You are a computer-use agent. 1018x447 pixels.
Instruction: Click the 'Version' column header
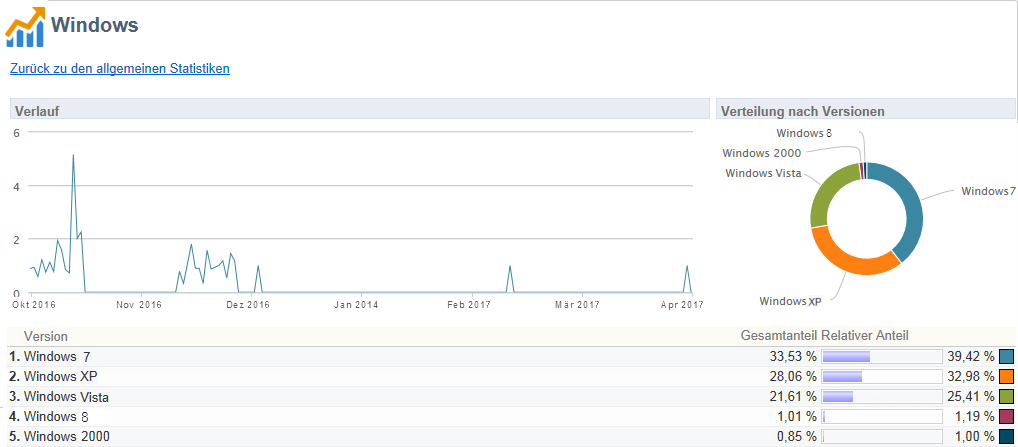(45, 336)
